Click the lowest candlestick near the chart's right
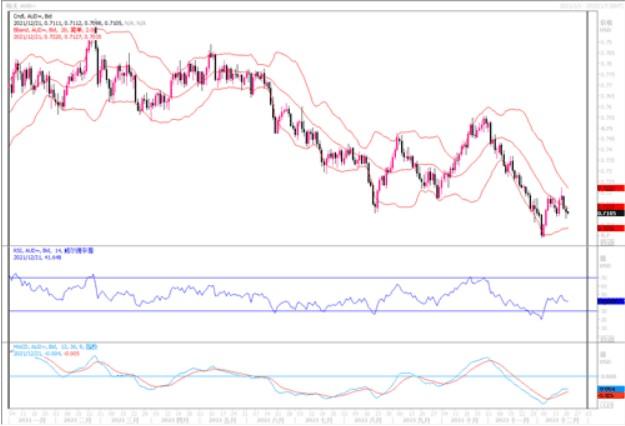Image resolution: width=625 pixels, height=426 pixels. [542, 233]
